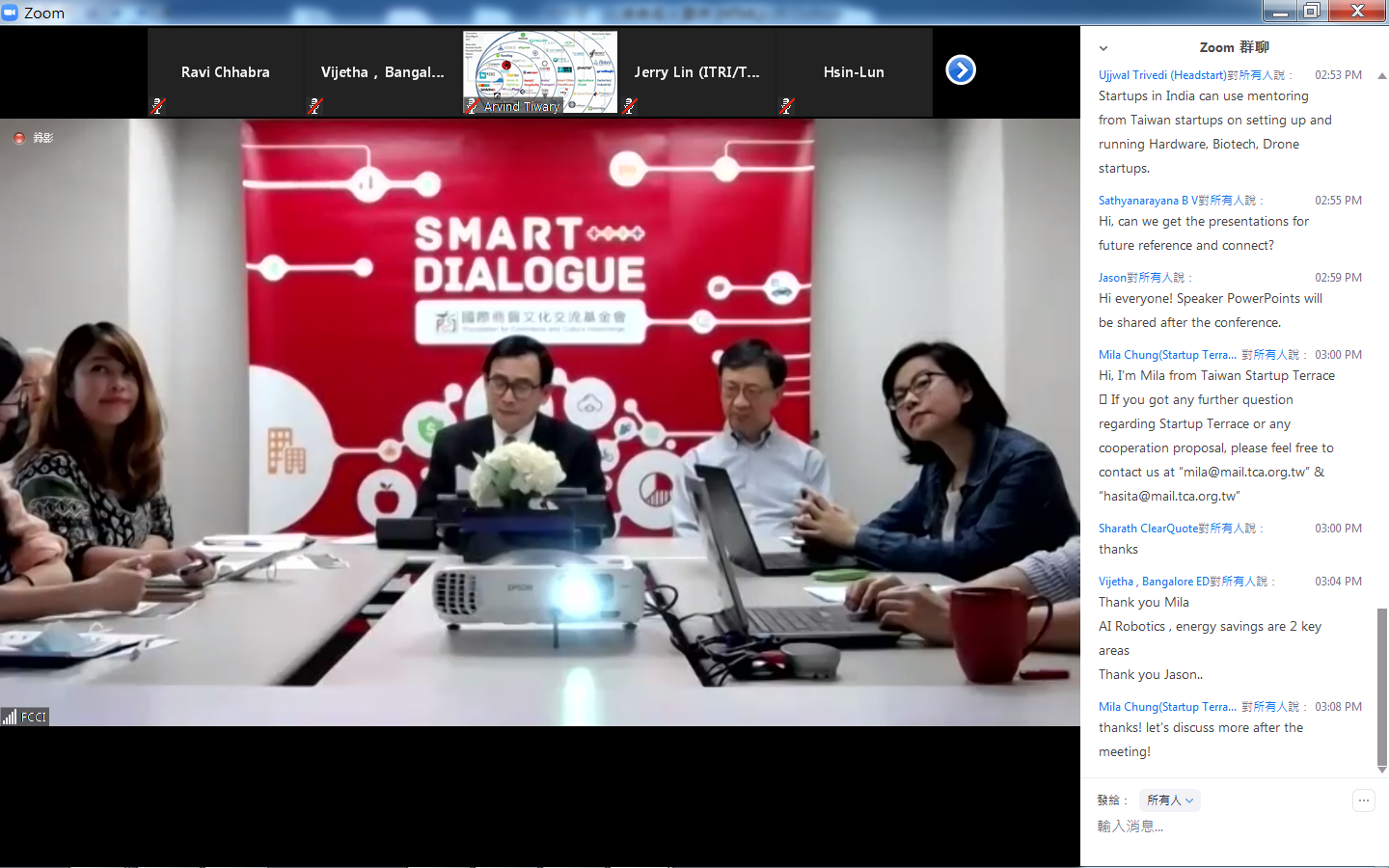Click the main FCCI speaker video
The height and width of the screenshot is (868, 1389).
click(540, 422)
